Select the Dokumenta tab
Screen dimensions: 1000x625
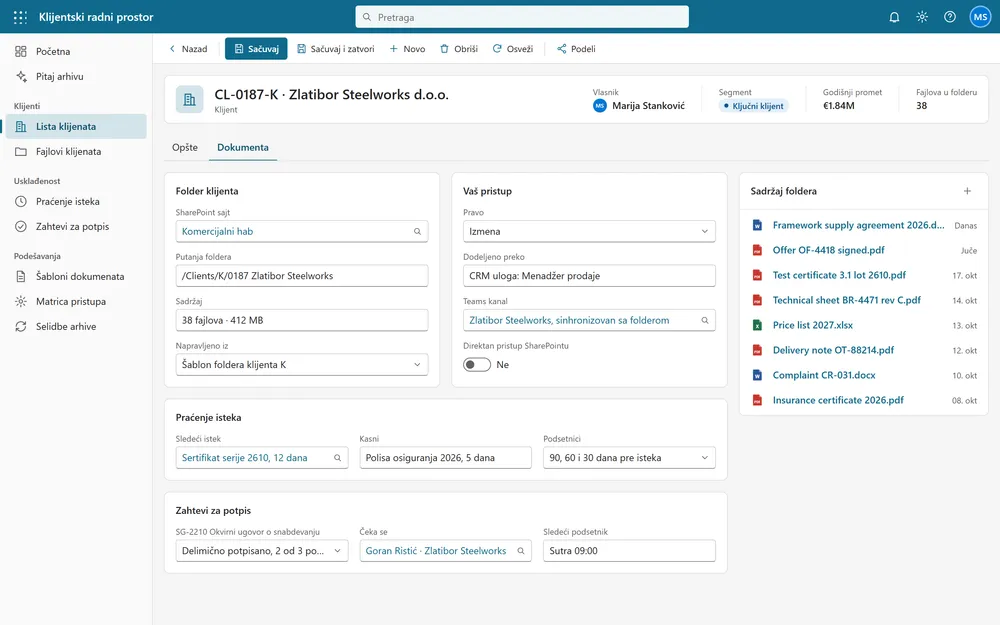pyautogui.click(x=243, y=147)
